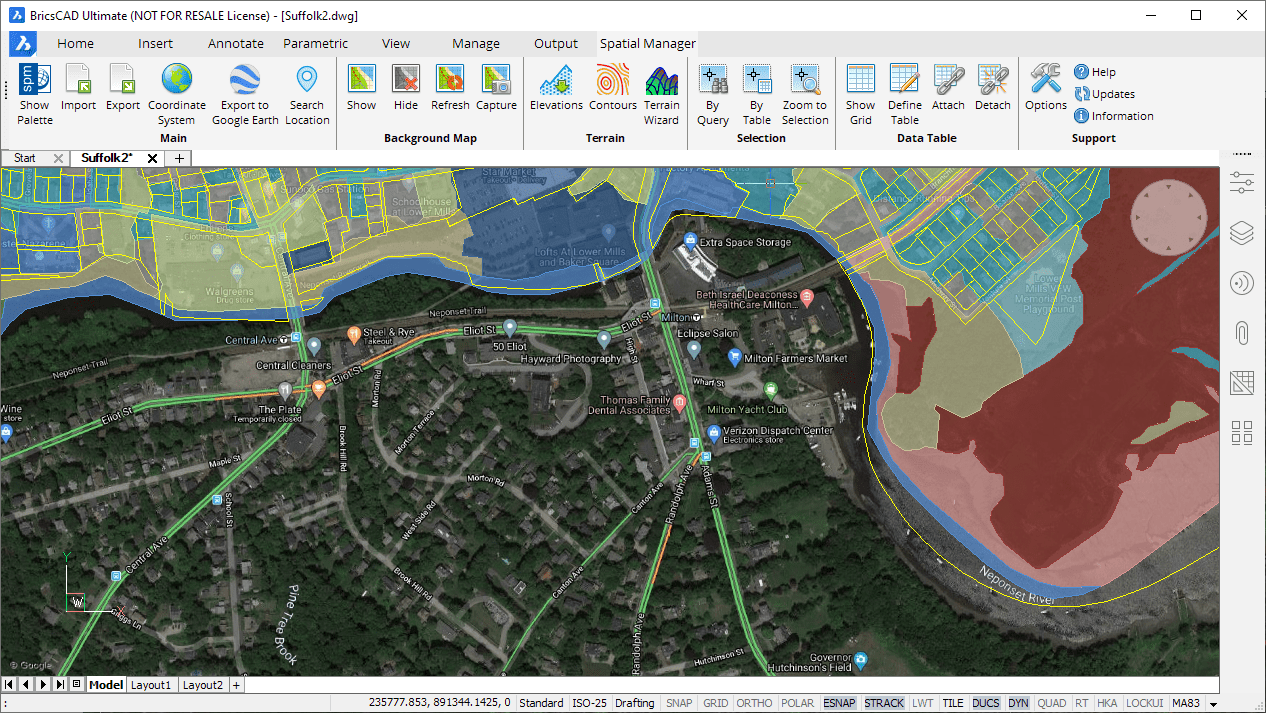Add a new layout with plus button
This screenshot has width=1266, height=713.
click(x=236, y=685)
